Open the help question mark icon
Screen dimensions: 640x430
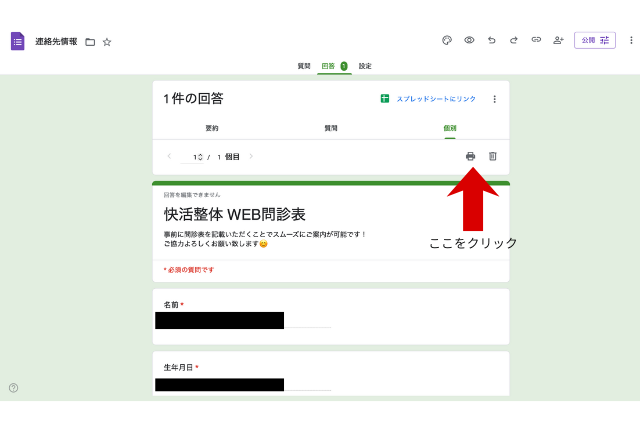[13, 388]
